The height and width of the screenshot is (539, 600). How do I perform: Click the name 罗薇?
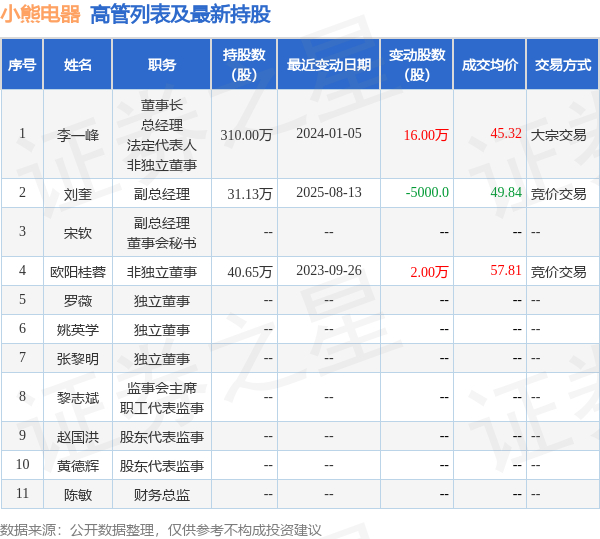point(78,301)
